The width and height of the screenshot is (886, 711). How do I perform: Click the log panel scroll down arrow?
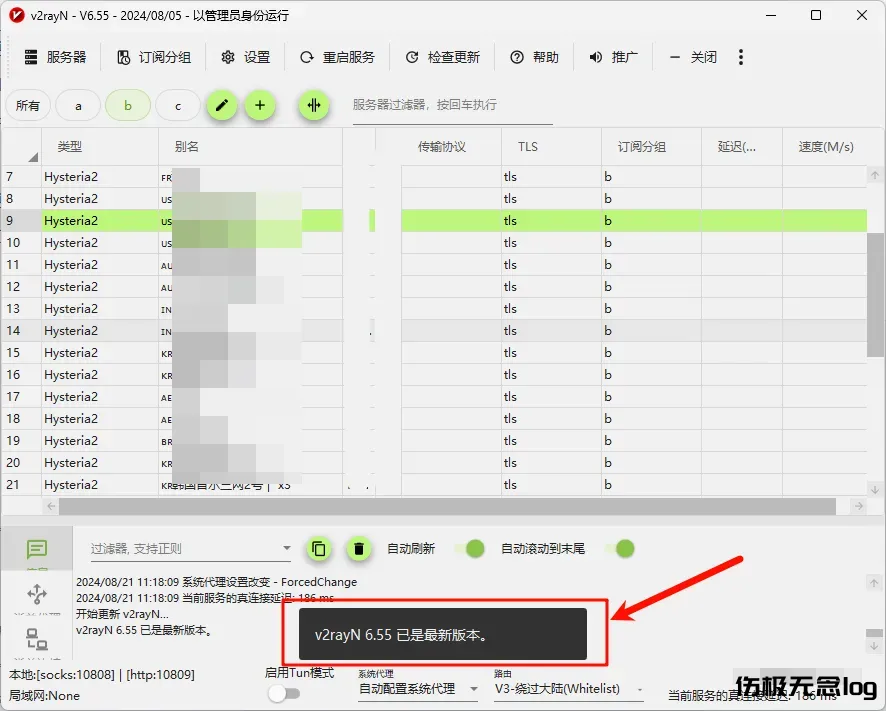874,645
